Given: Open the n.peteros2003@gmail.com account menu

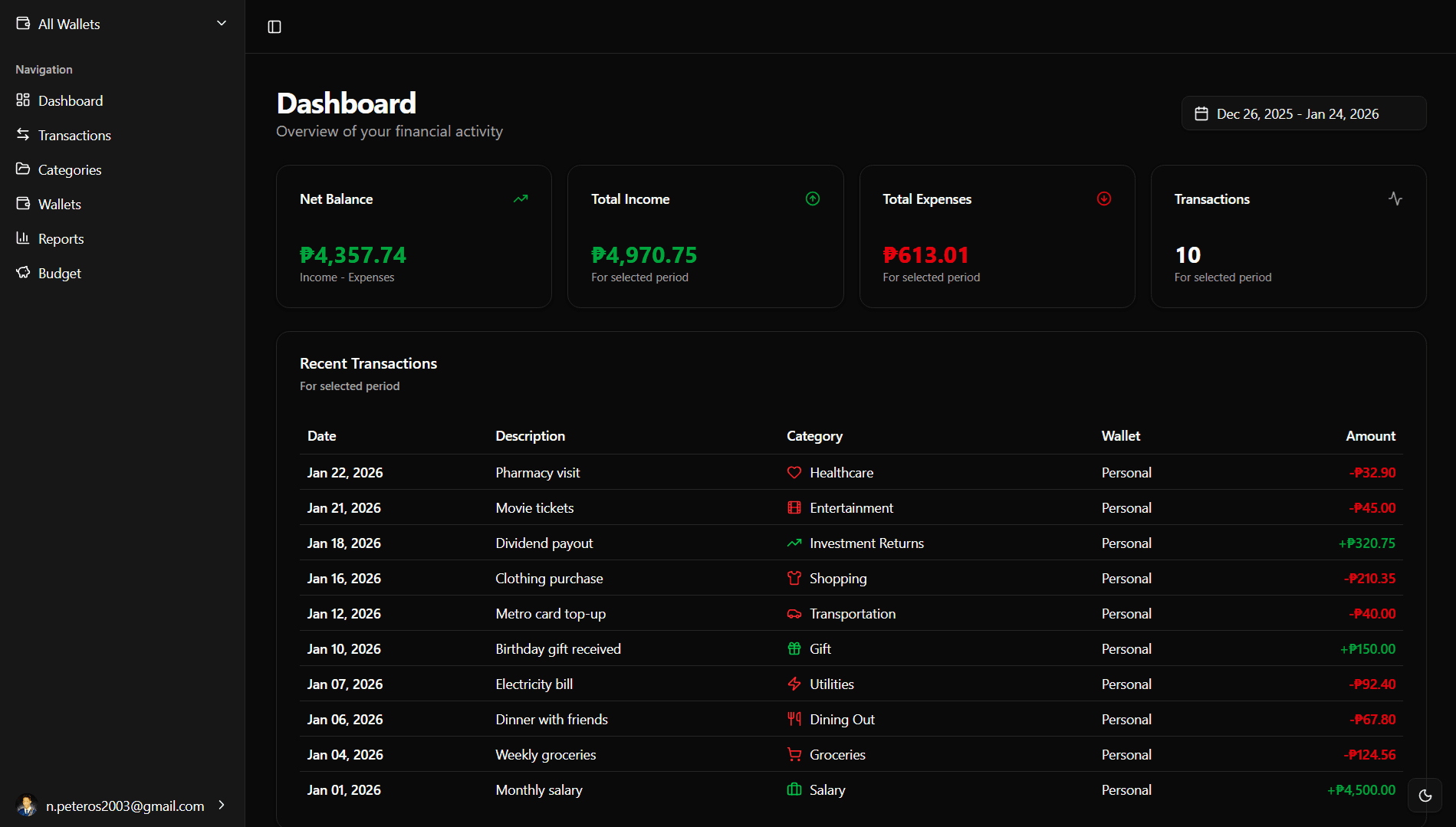Looking at the screenshot, I should (122, 806).
